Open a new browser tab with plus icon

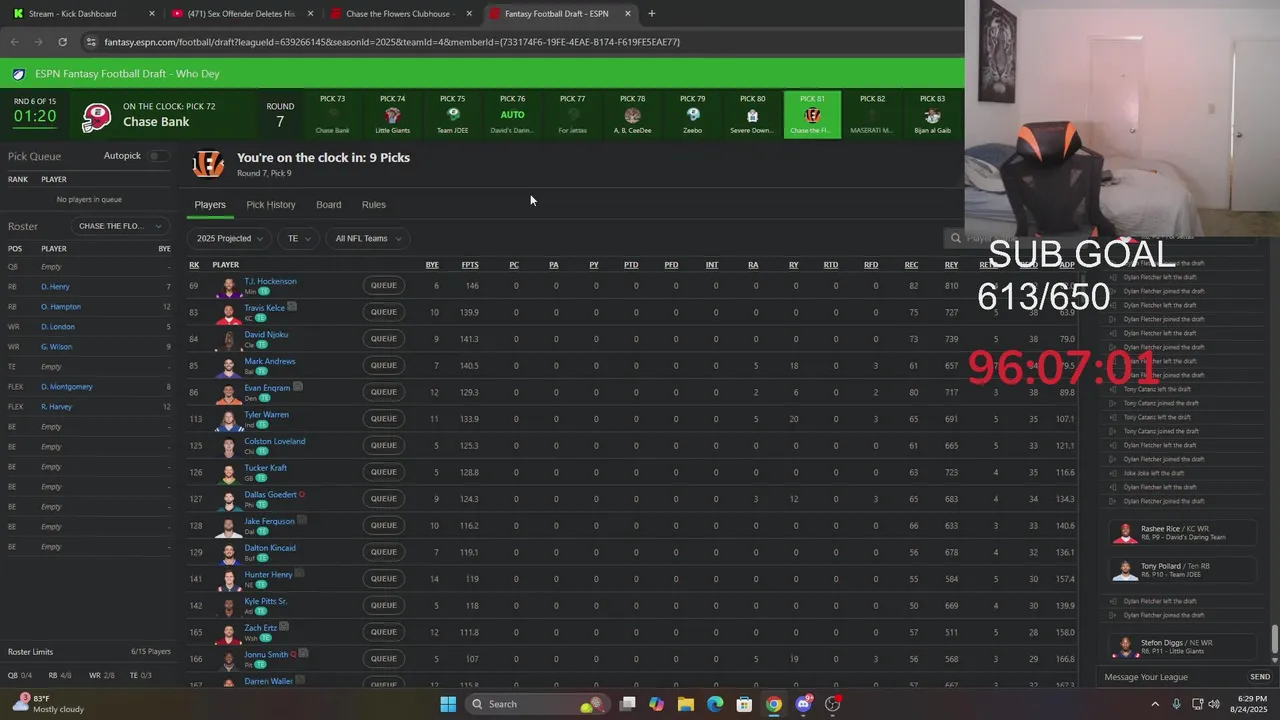click(651, 14)
